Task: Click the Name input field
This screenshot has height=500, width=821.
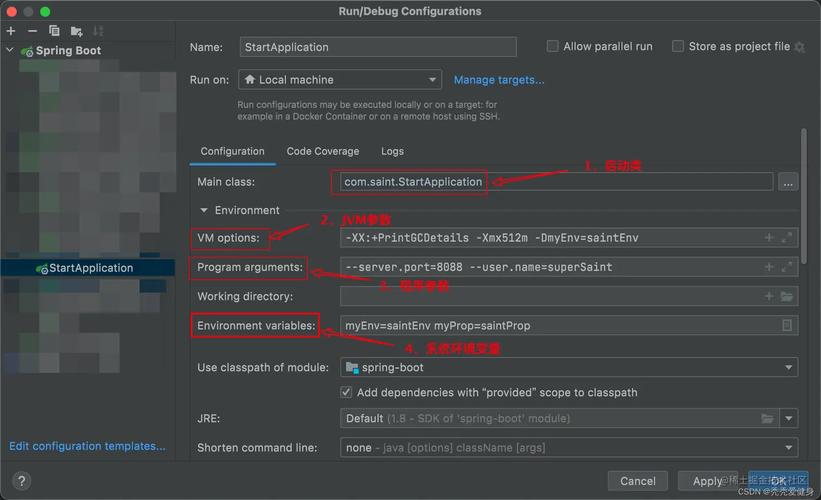Action: [378, 47]
